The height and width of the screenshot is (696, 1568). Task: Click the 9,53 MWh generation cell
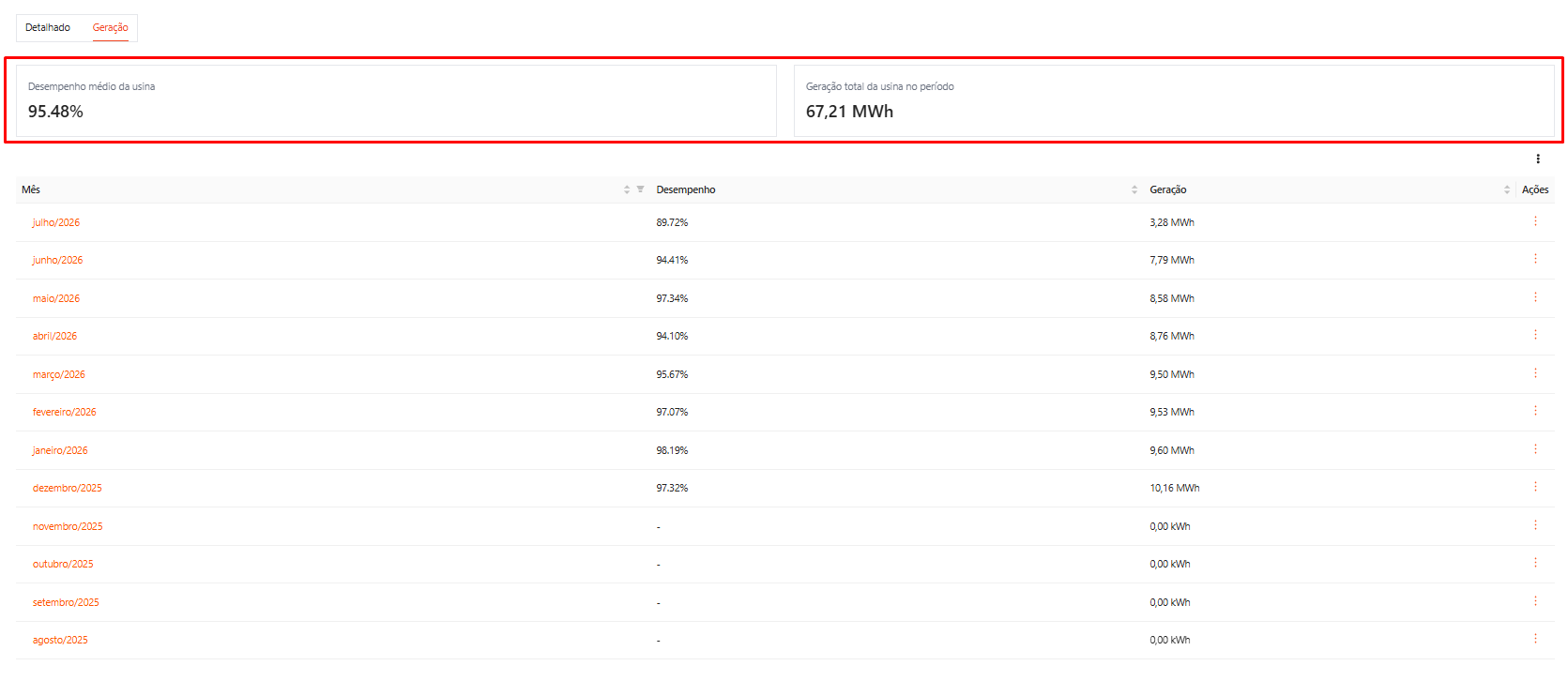click(x=1172, y=413)
